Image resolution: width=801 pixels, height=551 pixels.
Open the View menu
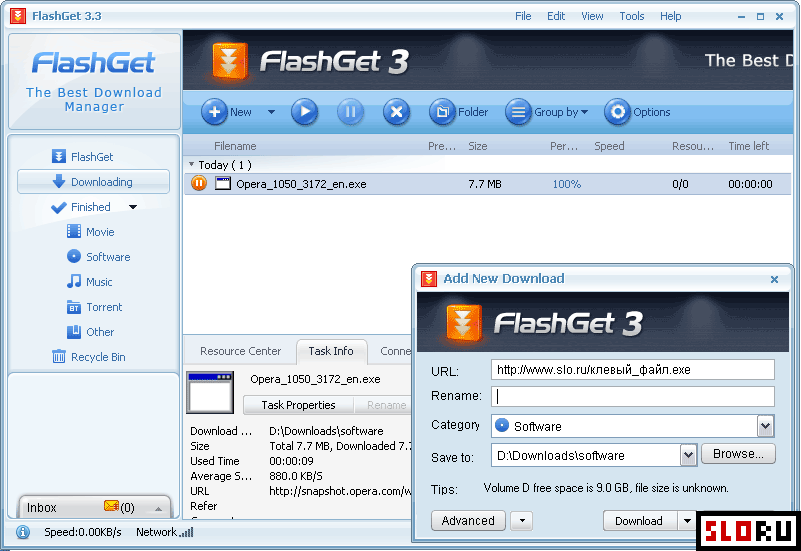tap(592, 16)
